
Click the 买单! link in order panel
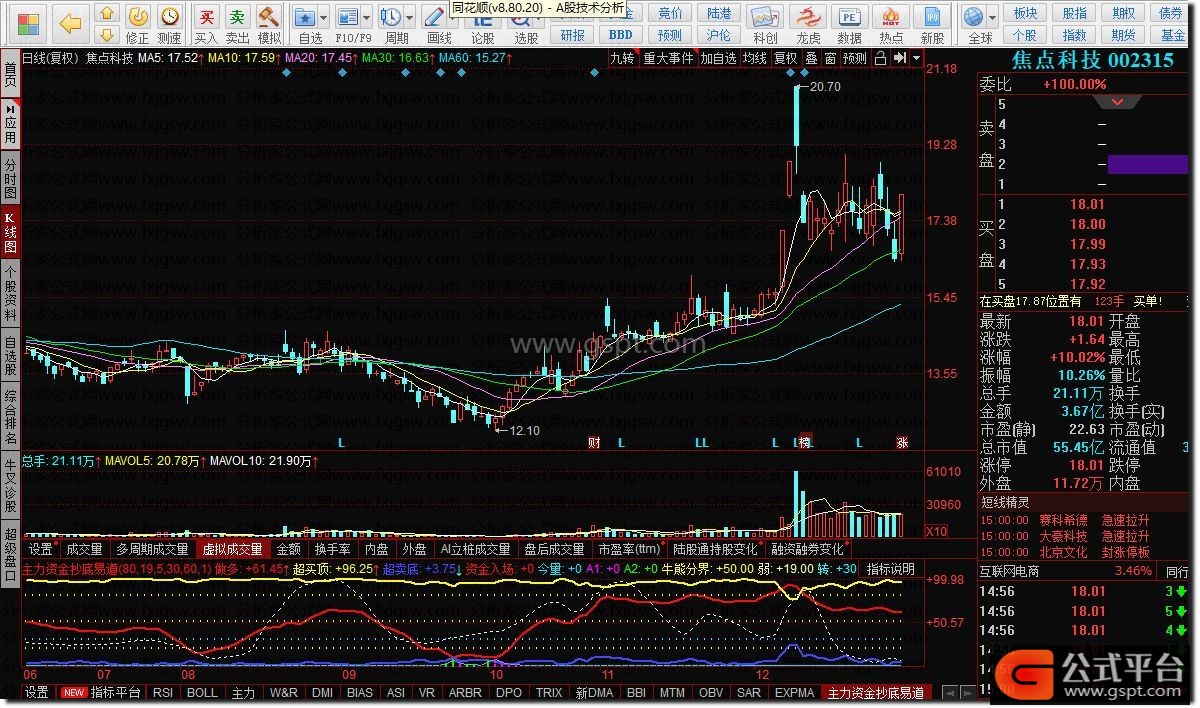tap(1147, 301)
